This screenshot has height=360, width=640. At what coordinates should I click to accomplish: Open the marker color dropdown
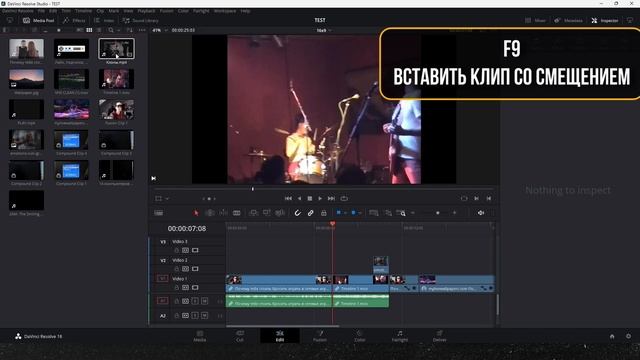coord(360,213)
